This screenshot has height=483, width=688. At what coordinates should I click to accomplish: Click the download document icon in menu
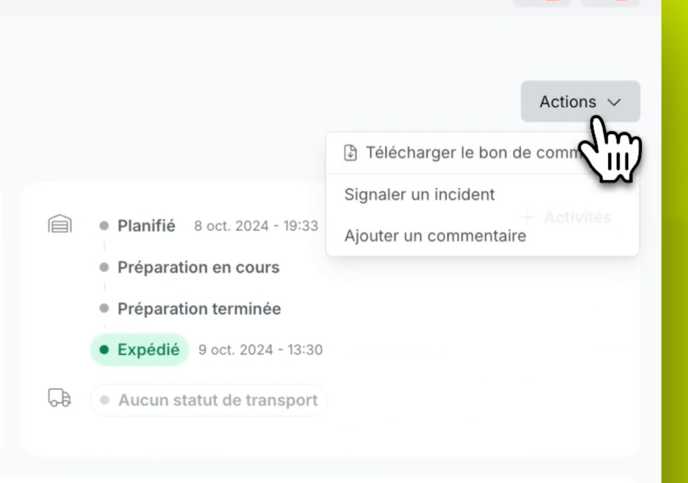click(350, 153)
